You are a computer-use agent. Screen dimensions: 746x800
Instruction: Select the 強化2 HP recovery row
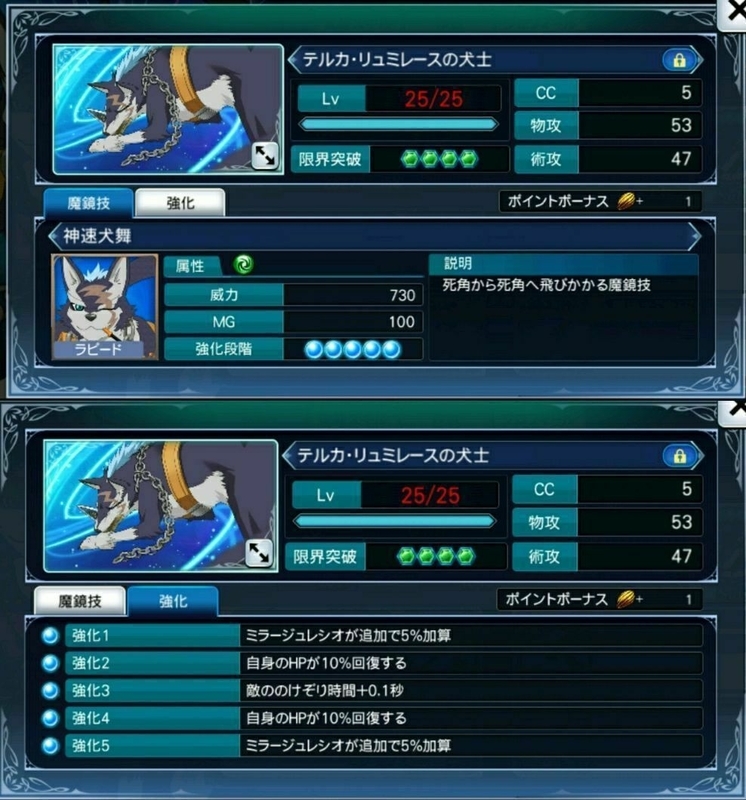[x=384, y=663]
